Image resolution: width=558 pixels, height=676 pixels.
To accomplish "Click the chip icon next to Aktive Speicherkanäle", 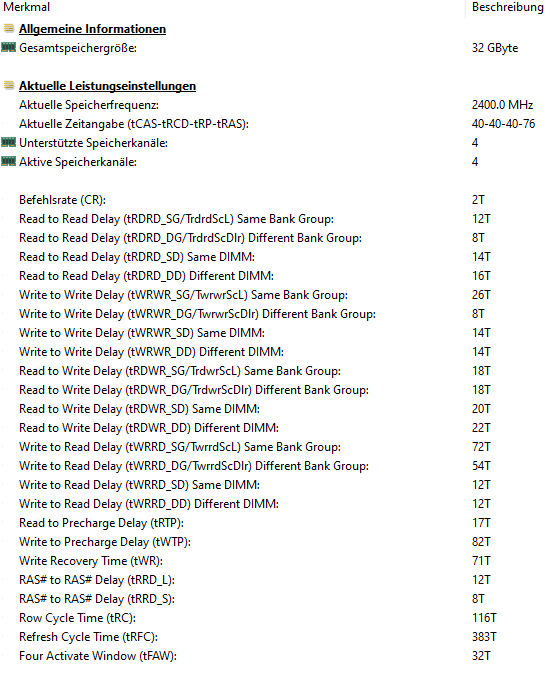I will tap(8, 161).
